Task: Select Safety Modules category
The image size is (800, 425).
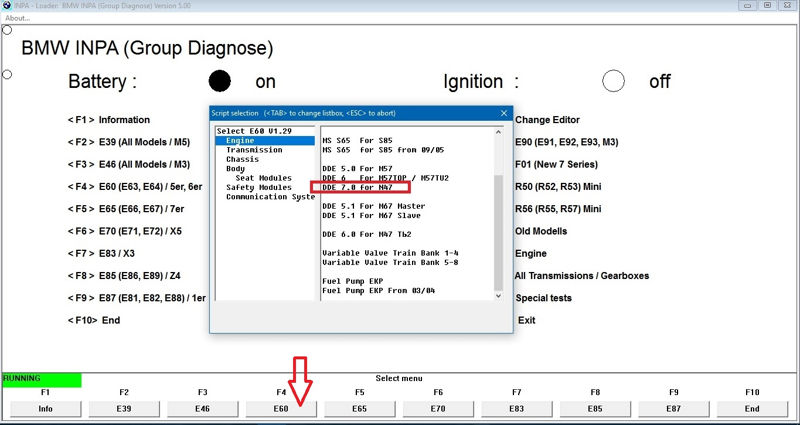Action: pos(258,187)
